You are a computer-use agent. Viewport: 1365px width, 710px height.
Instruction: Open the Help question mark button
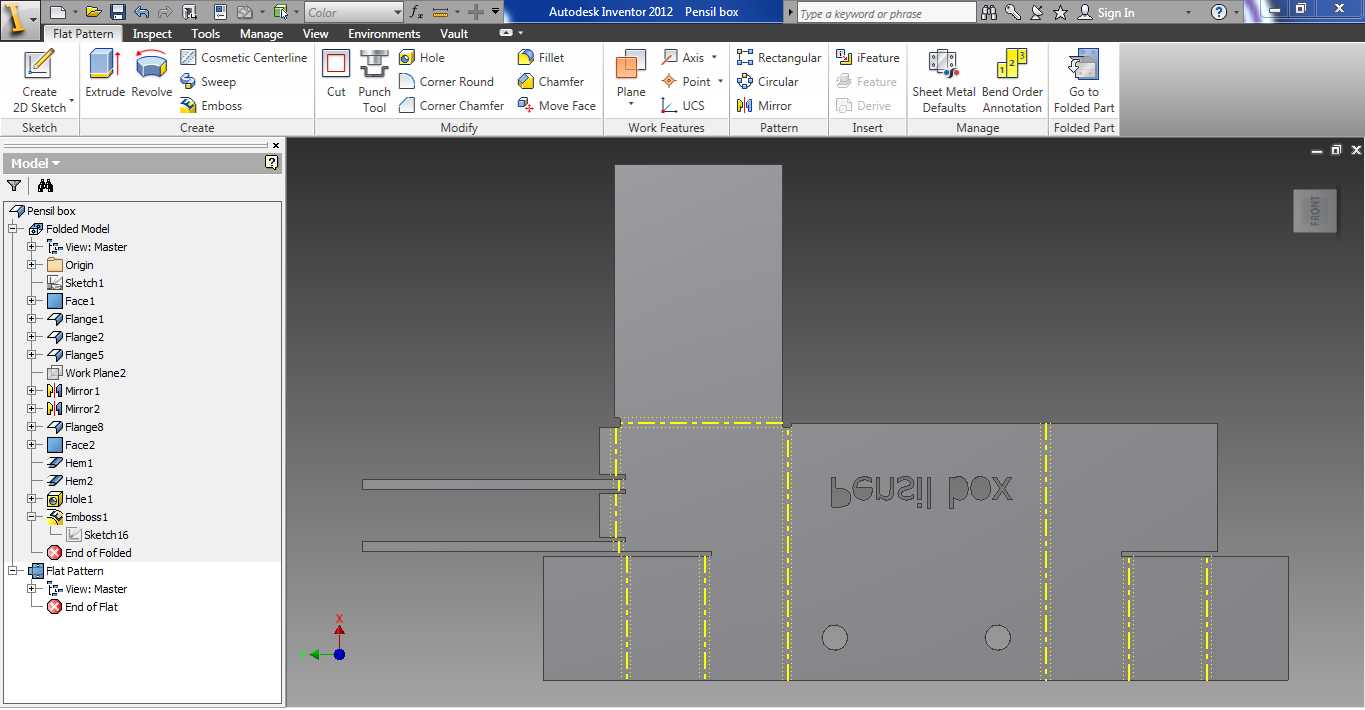[1218, 12]
